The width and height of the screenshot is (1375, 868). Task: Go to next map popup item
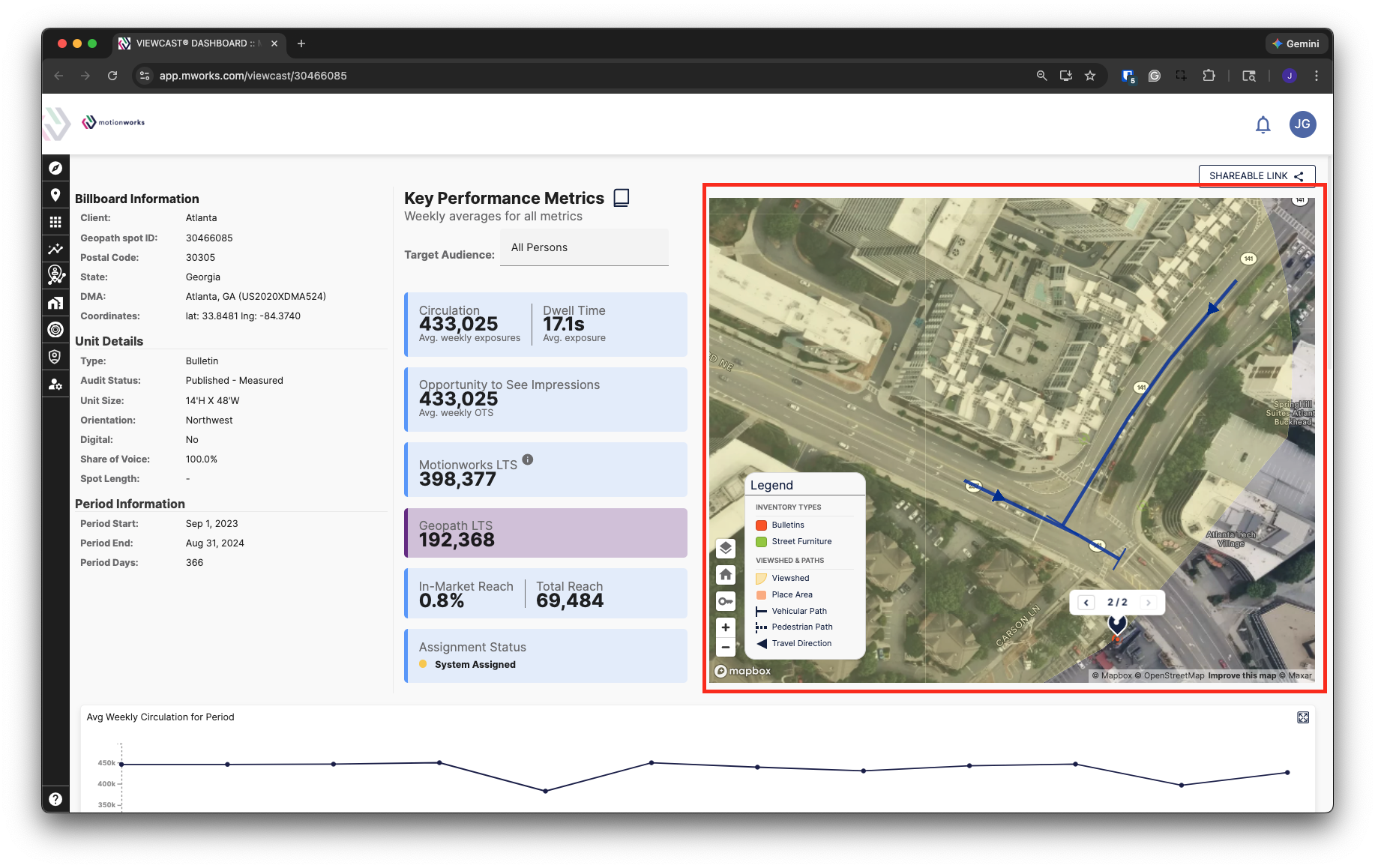click(x=1149, y=603)
